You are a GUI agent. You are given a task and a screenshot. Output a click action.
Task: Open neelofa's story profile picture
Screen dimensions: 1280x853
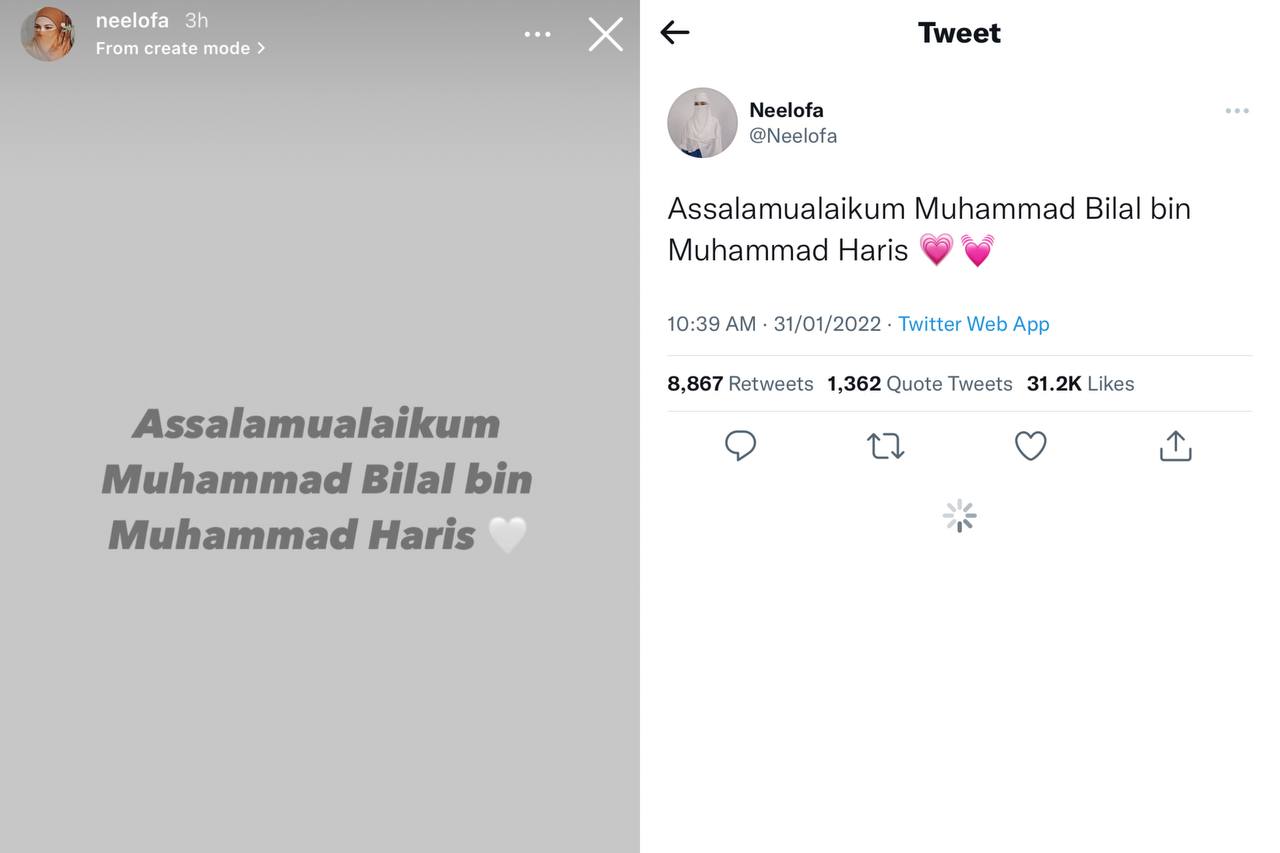tap(47, 34)
